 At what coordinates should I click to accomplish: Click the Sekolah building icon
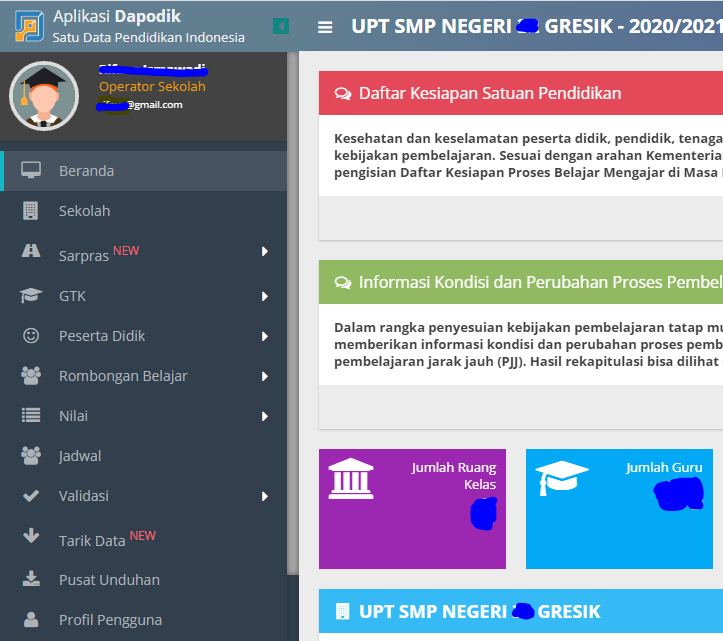(30, 211)
